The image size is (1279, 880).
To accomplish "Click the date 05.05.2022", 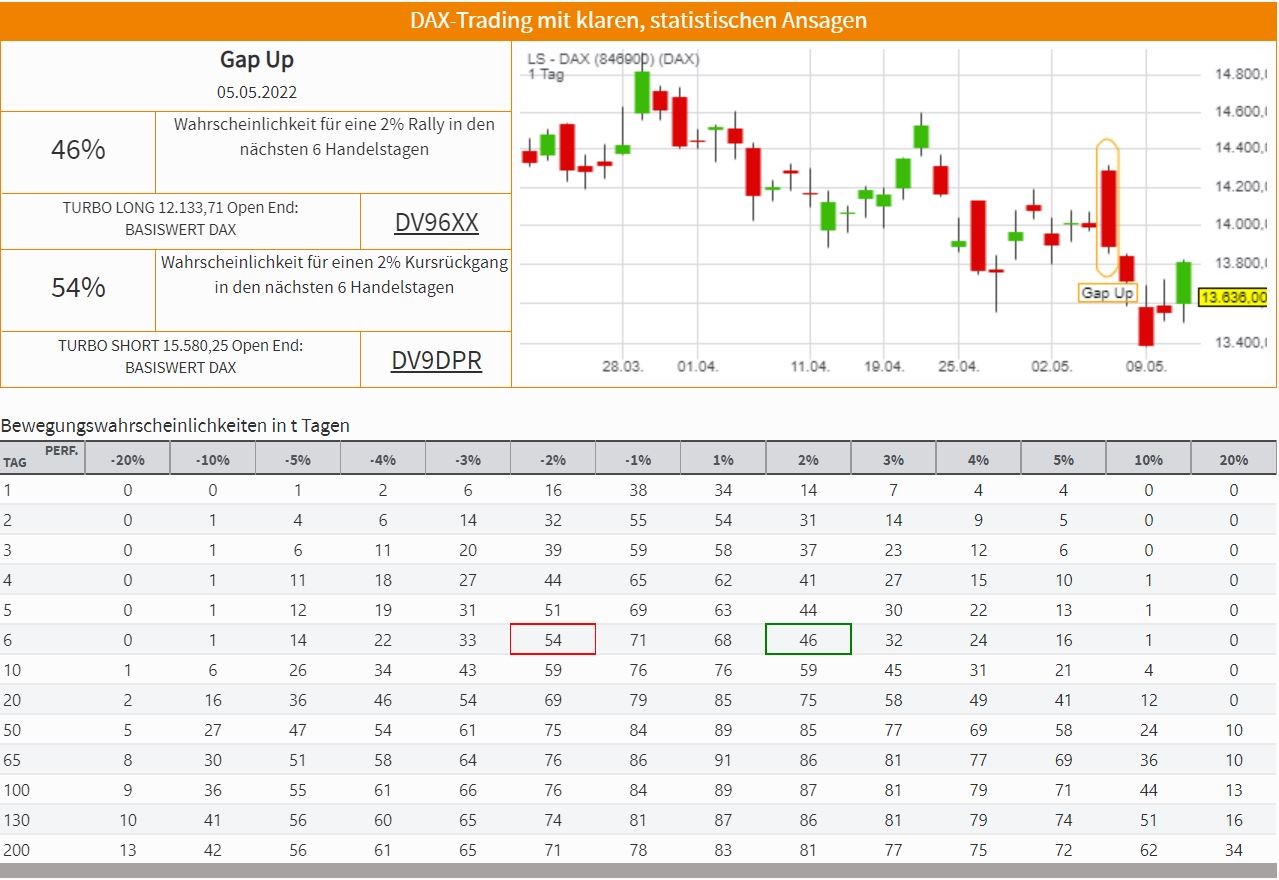I will pyautogui.click(x=257, y=92).
